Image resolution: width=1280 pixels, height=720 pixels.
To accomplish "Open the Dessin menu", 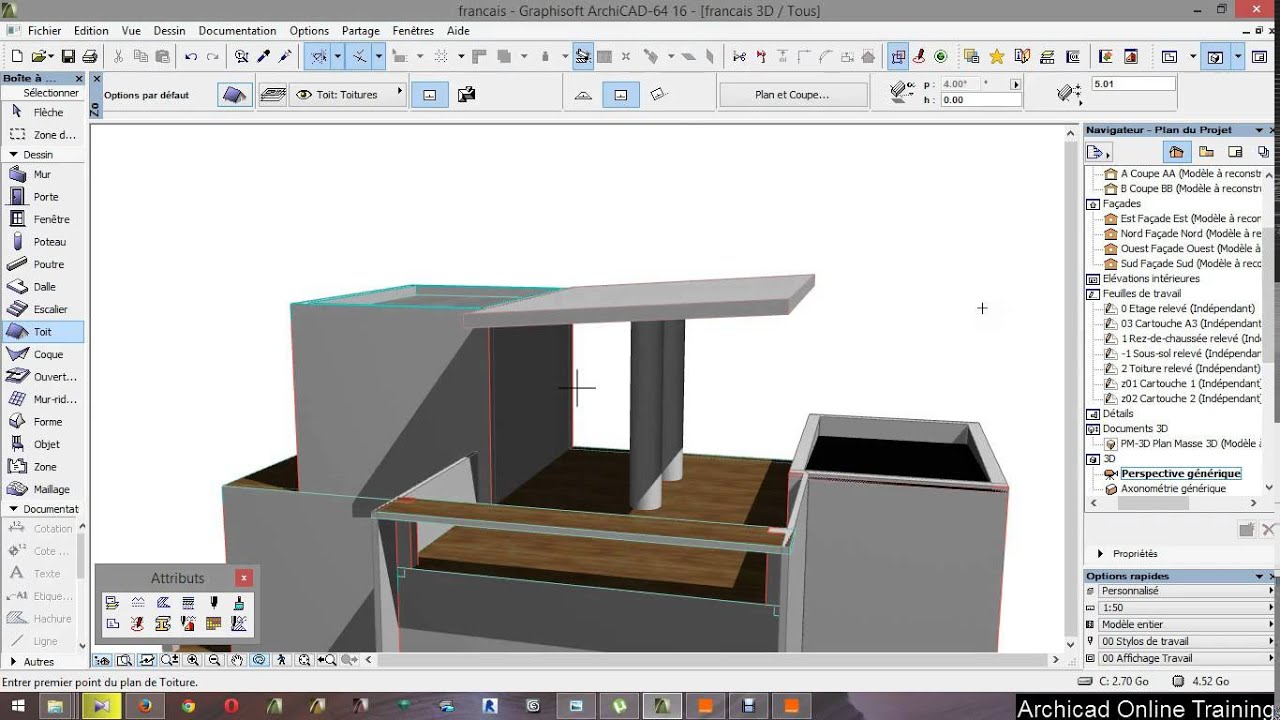I will click(x=169, y=31).
